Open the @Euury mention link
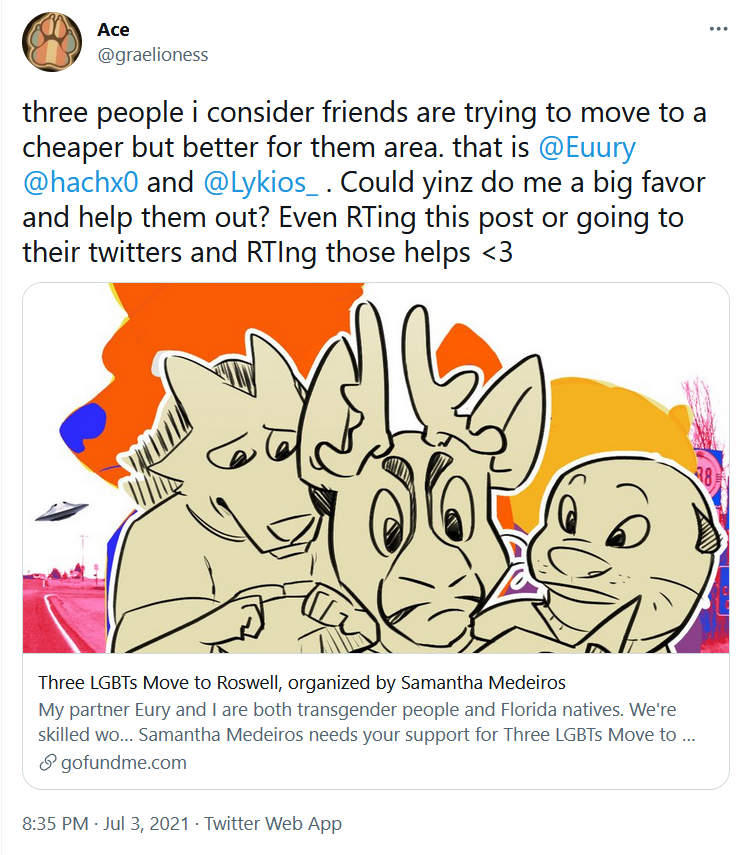 (x=587, y=147)
